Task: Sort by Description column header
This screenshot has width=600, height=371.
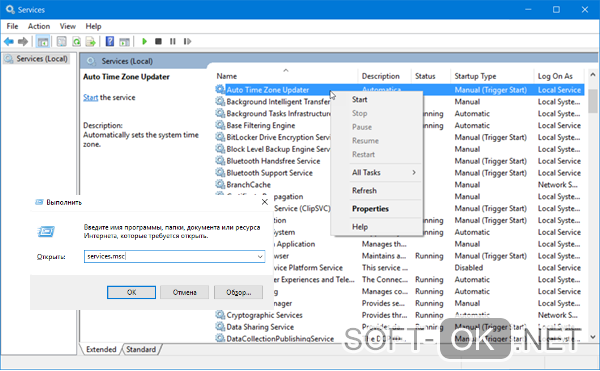Action: point(385,76)
